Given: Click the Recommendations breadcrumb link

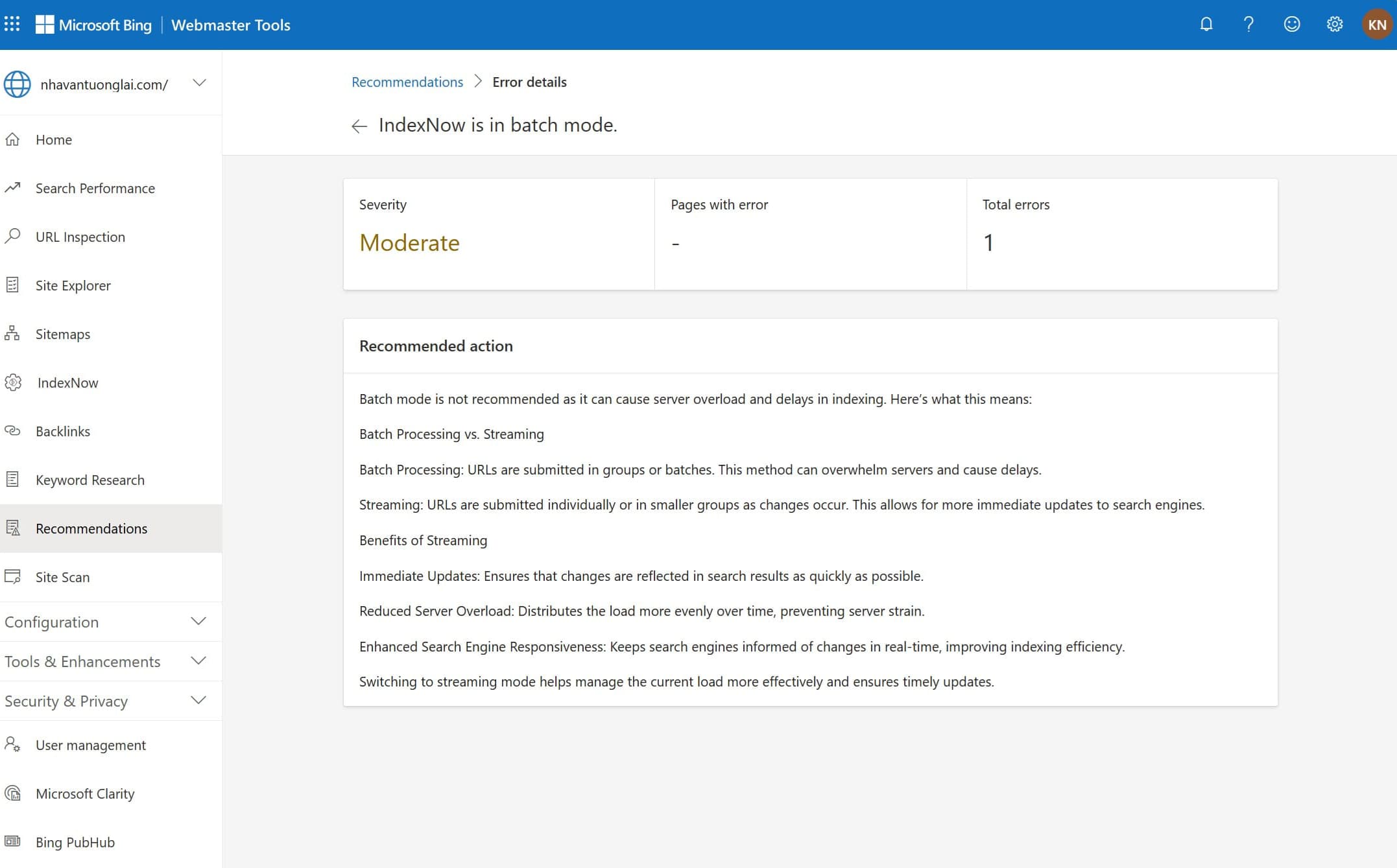Looking at the screenshot, I should click(x=407, y=82).
